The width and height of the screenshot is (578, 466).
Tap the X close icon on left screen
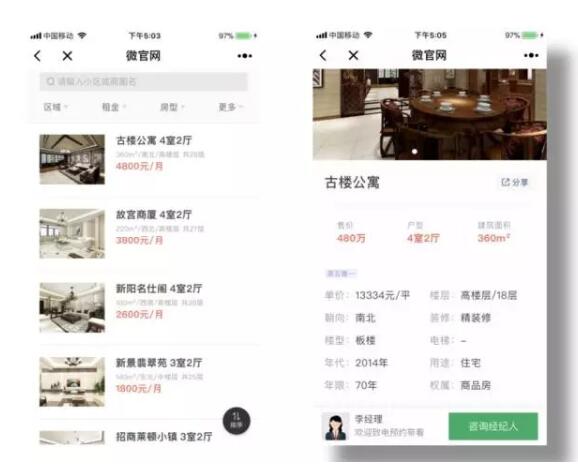(67, 56)
